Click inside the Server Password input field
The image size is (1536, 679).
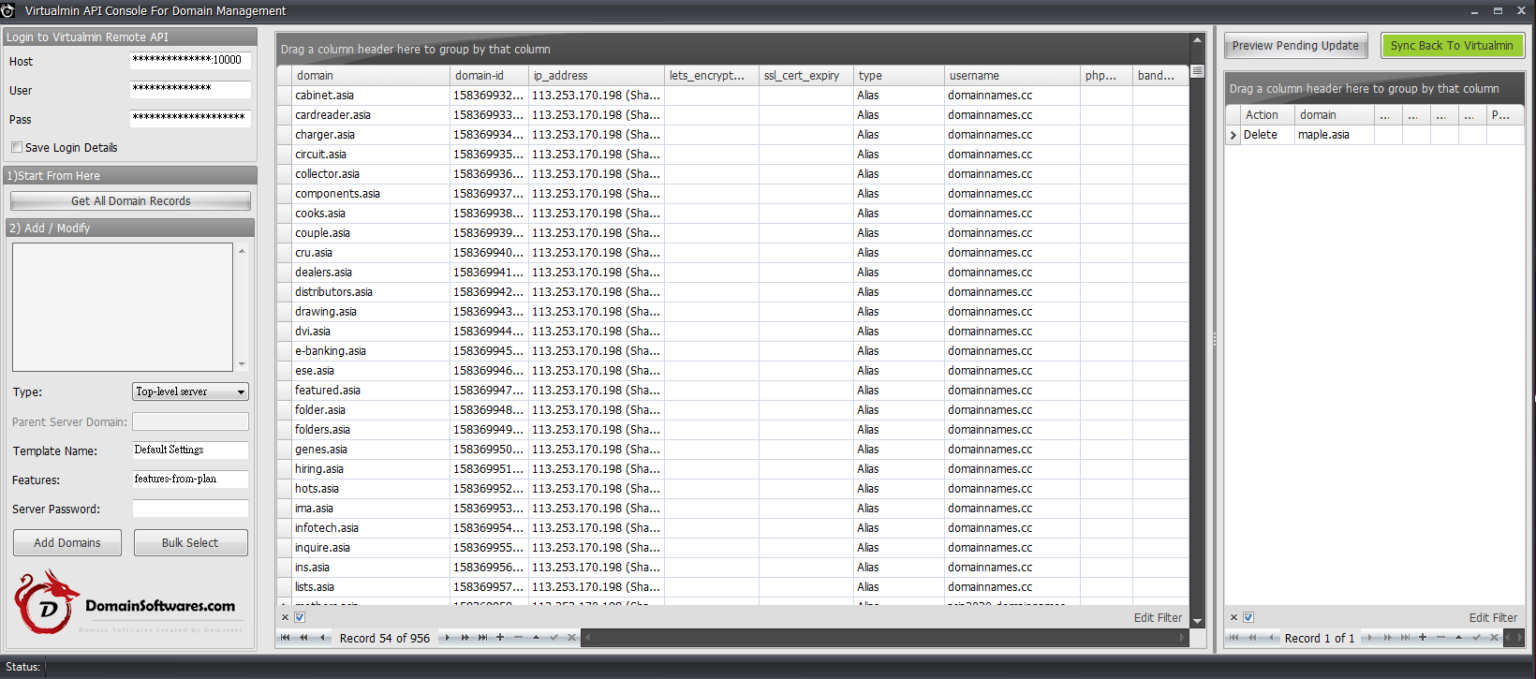click(x=190, y=508)
